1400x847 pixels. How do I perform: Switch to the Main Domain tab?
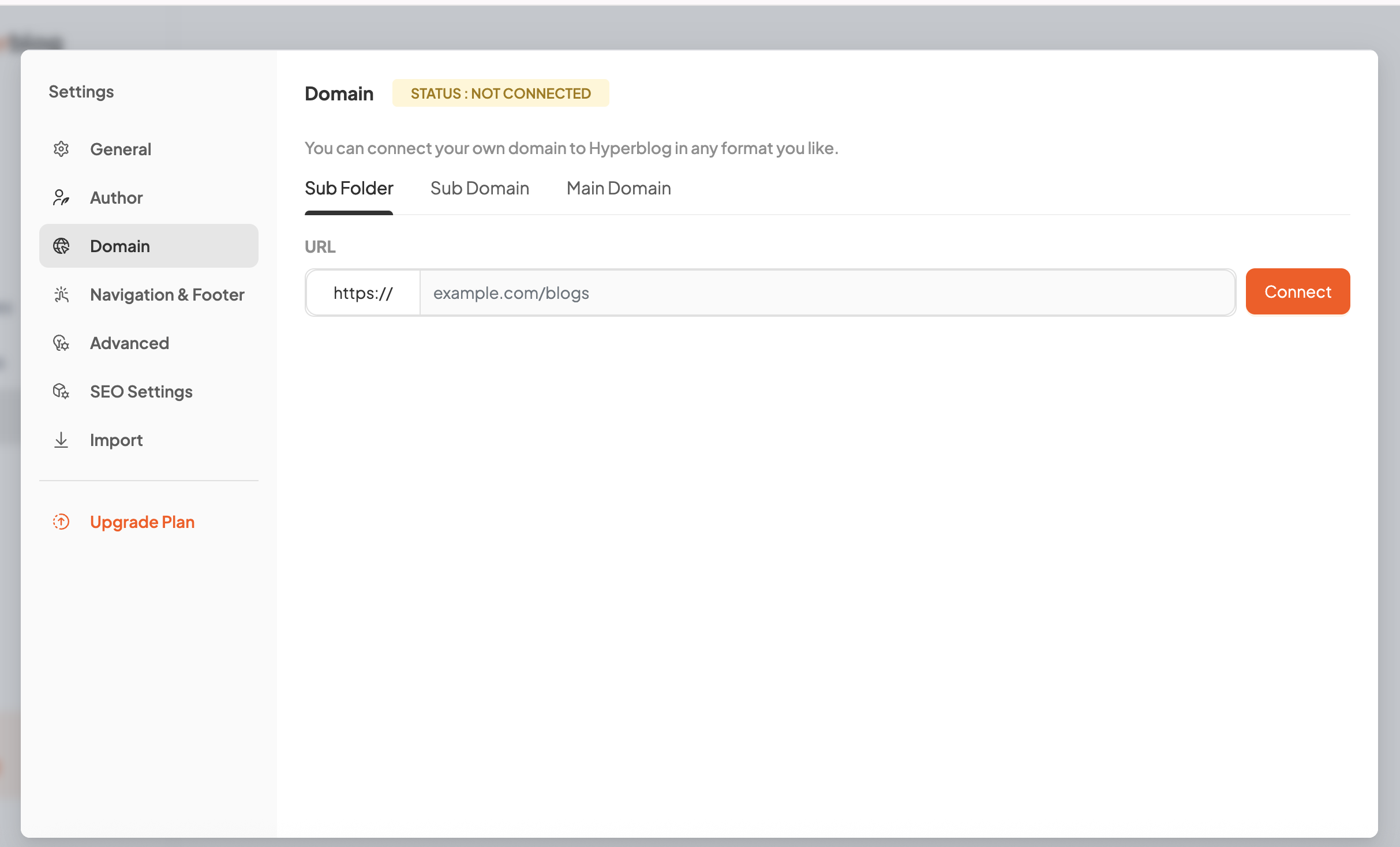click(x=619, y=189)
